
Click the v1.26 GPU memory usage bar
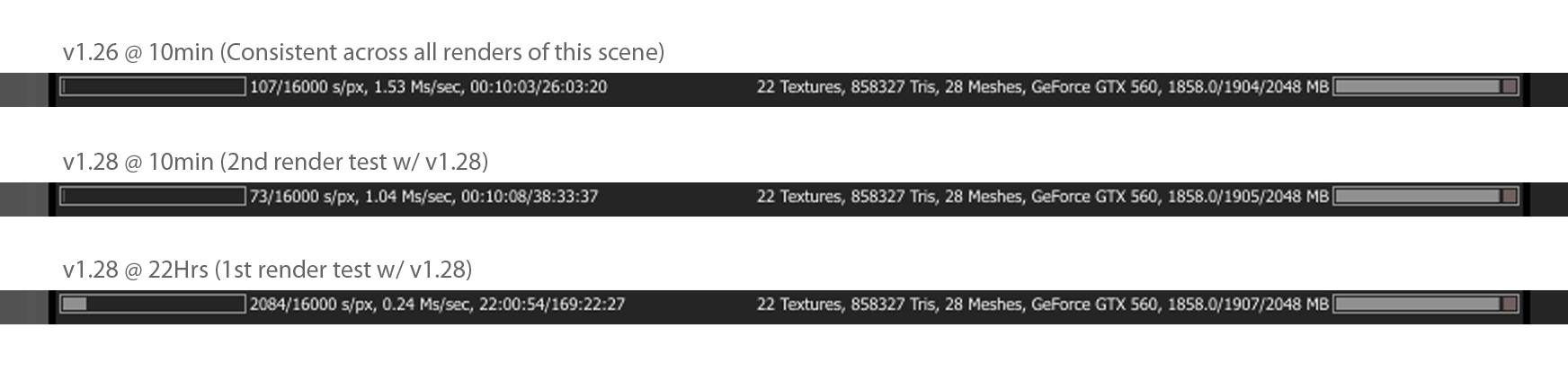(x=1425, y=86)
